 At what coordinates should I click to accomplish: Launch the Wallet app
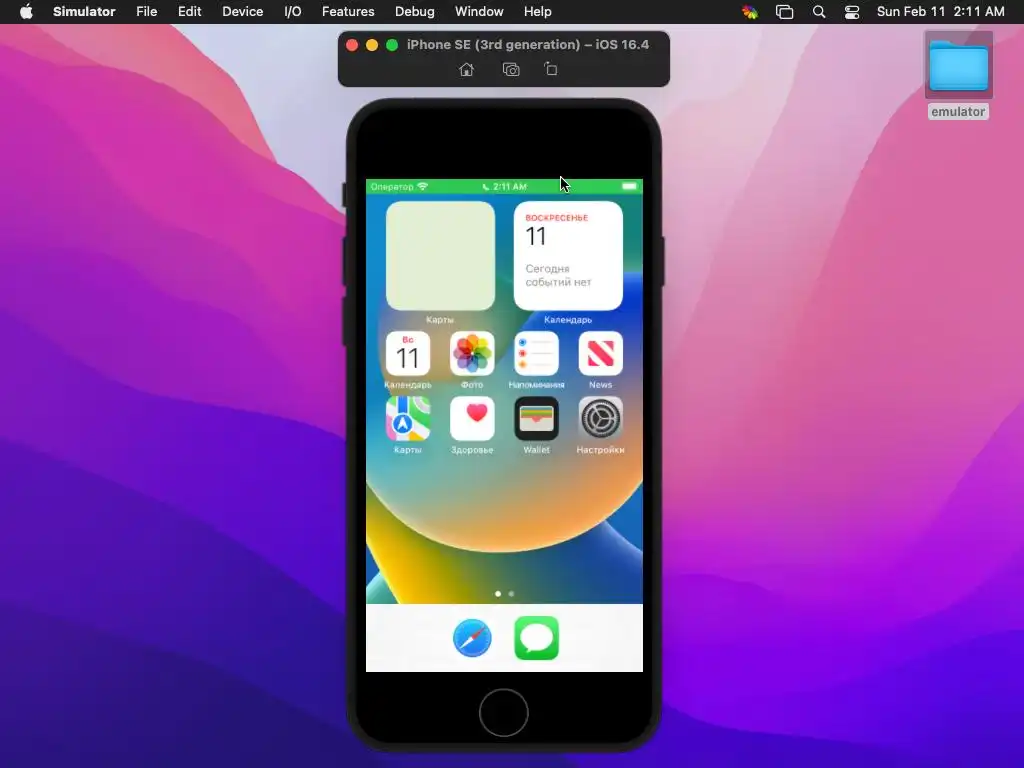[536, 419]
